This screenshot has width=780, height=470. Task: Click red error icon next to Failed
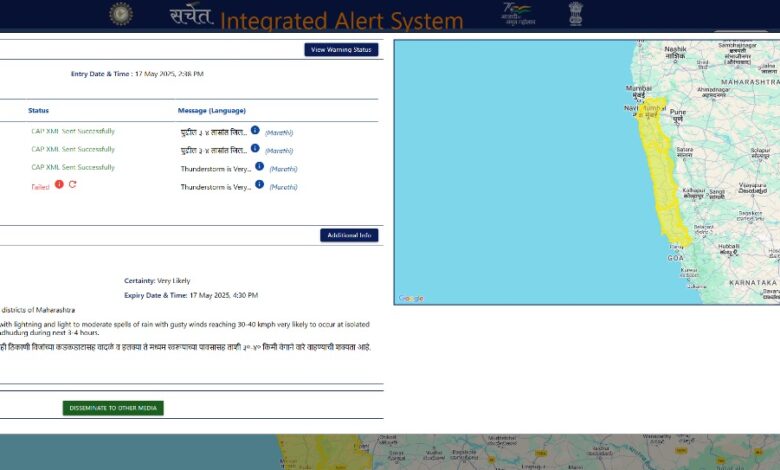[x=59, y=184]
